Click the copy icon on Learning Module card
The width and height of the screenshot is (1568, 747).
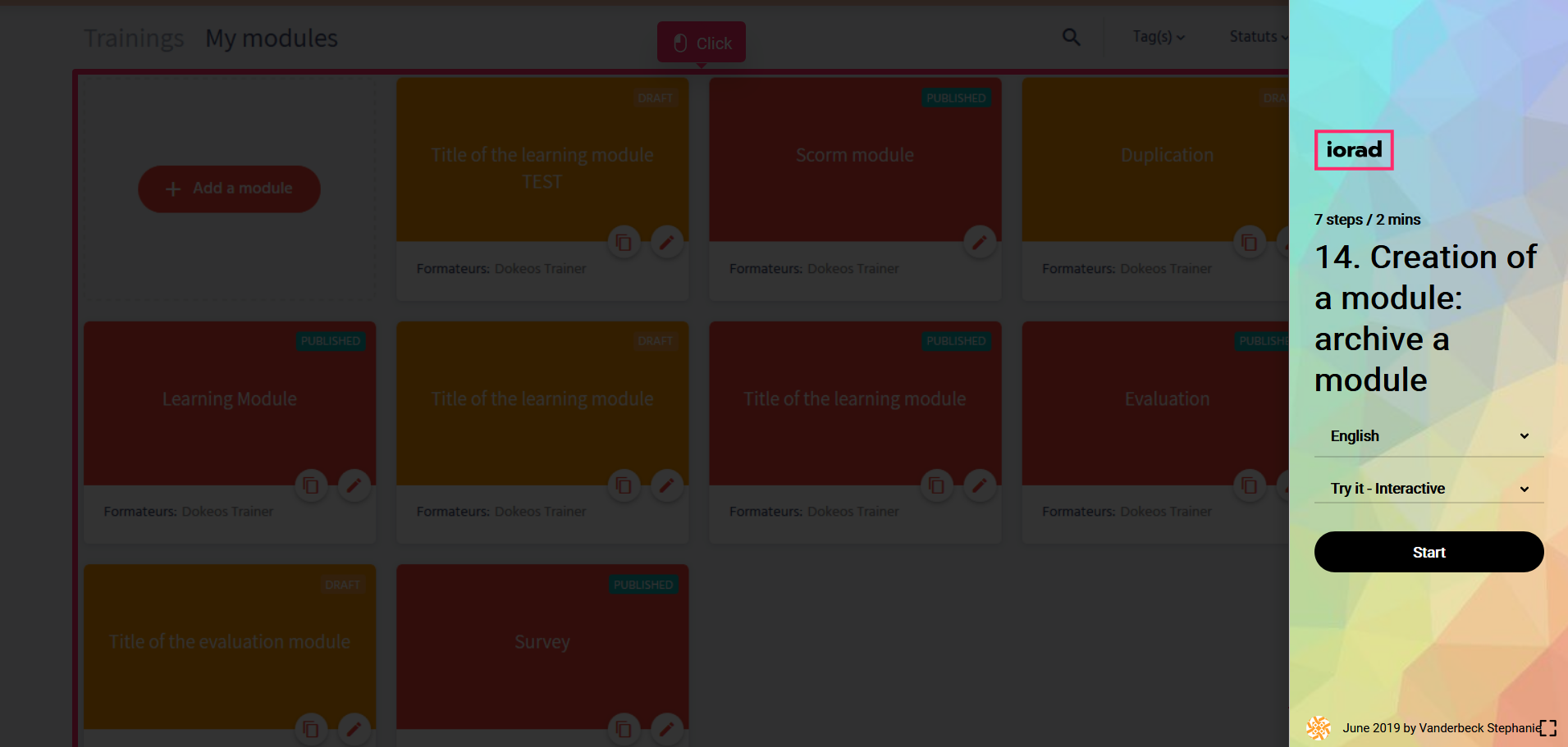[x=311, y=485]
